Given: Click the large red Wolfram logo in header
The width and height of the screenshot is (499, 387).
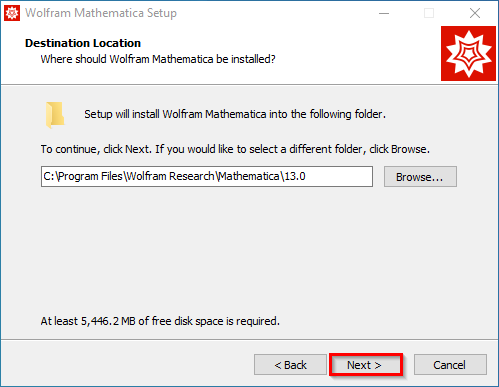Looking at the screenshot, I should point(468,53).
